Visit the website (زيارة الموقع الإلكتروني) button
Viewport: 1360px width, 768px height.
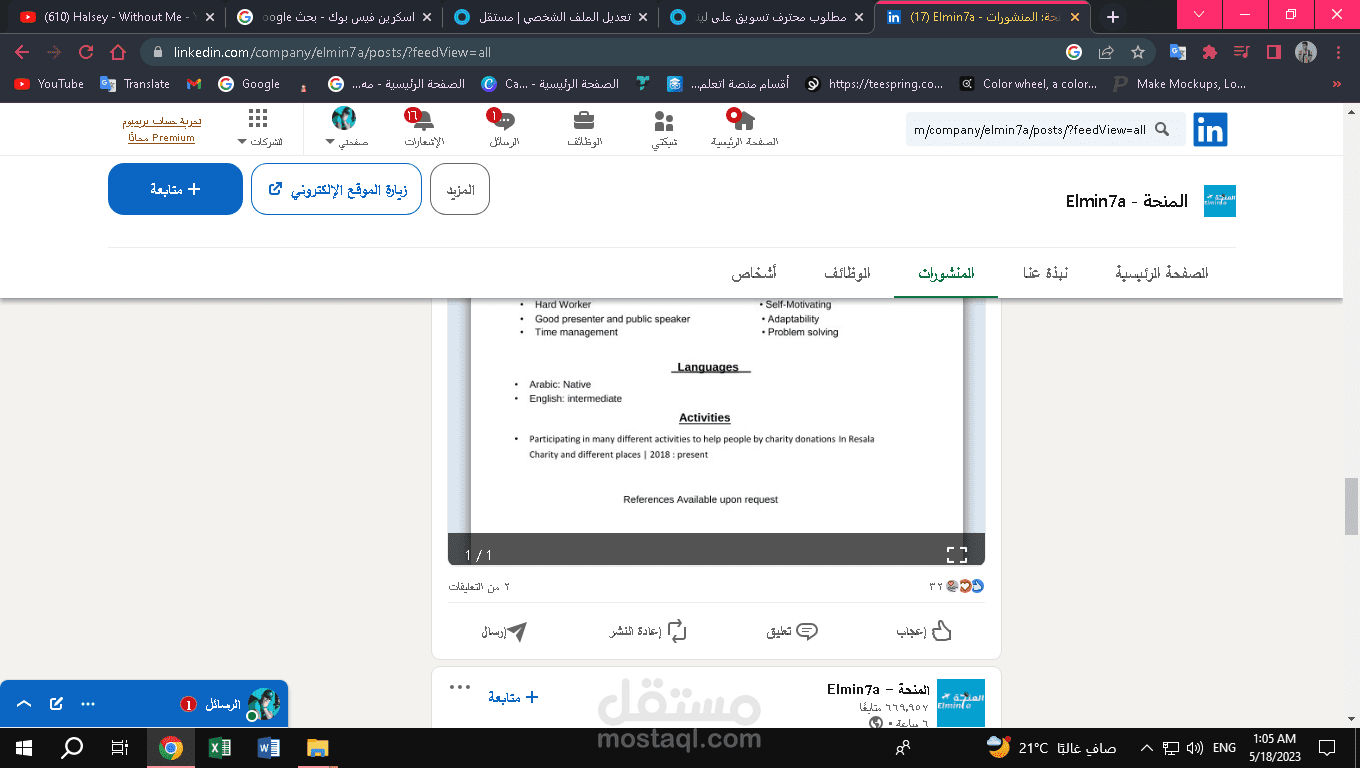336,189
